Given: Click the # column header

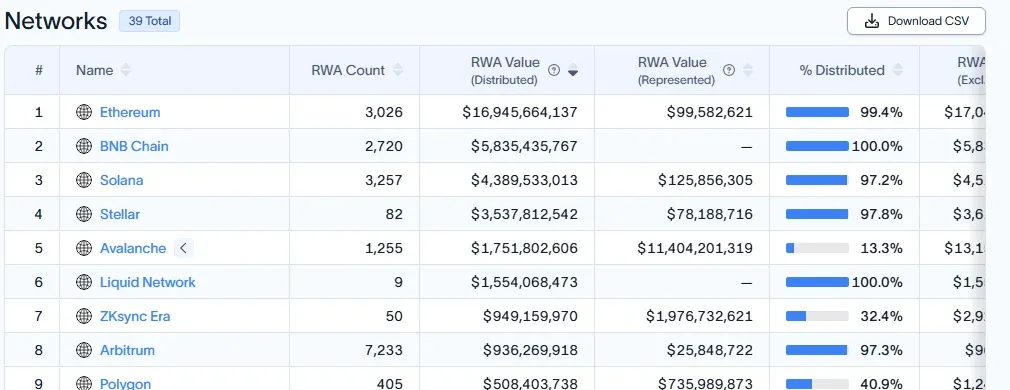Looking at the screenshot, I should (39, 70).
